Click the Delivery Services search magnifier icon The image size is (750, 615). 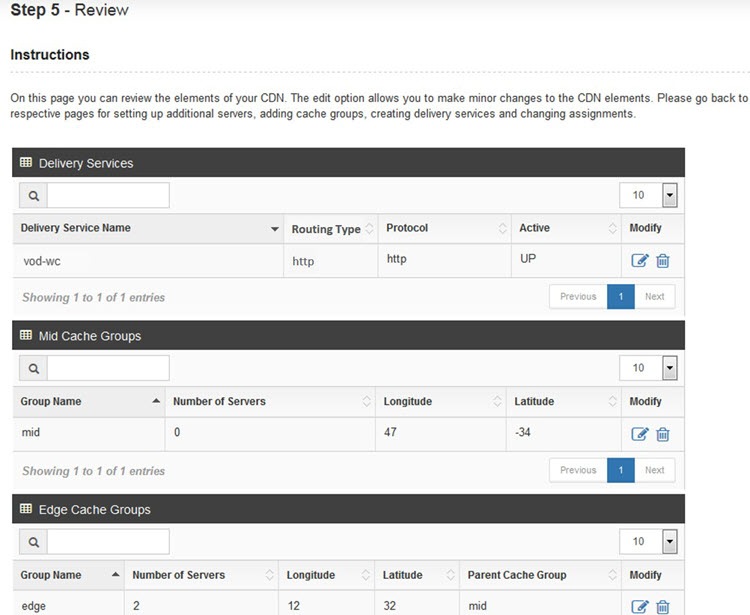tap(33, 196)
